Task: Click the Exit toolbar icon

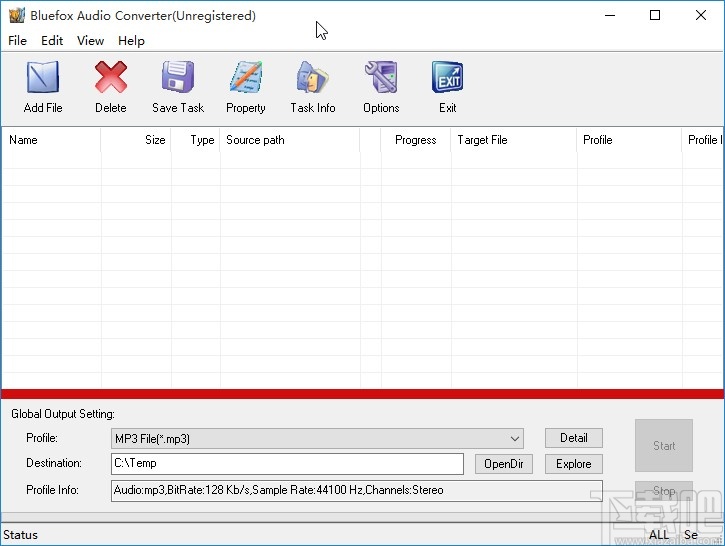Action: pyautogui.click(x=448, y=77)
